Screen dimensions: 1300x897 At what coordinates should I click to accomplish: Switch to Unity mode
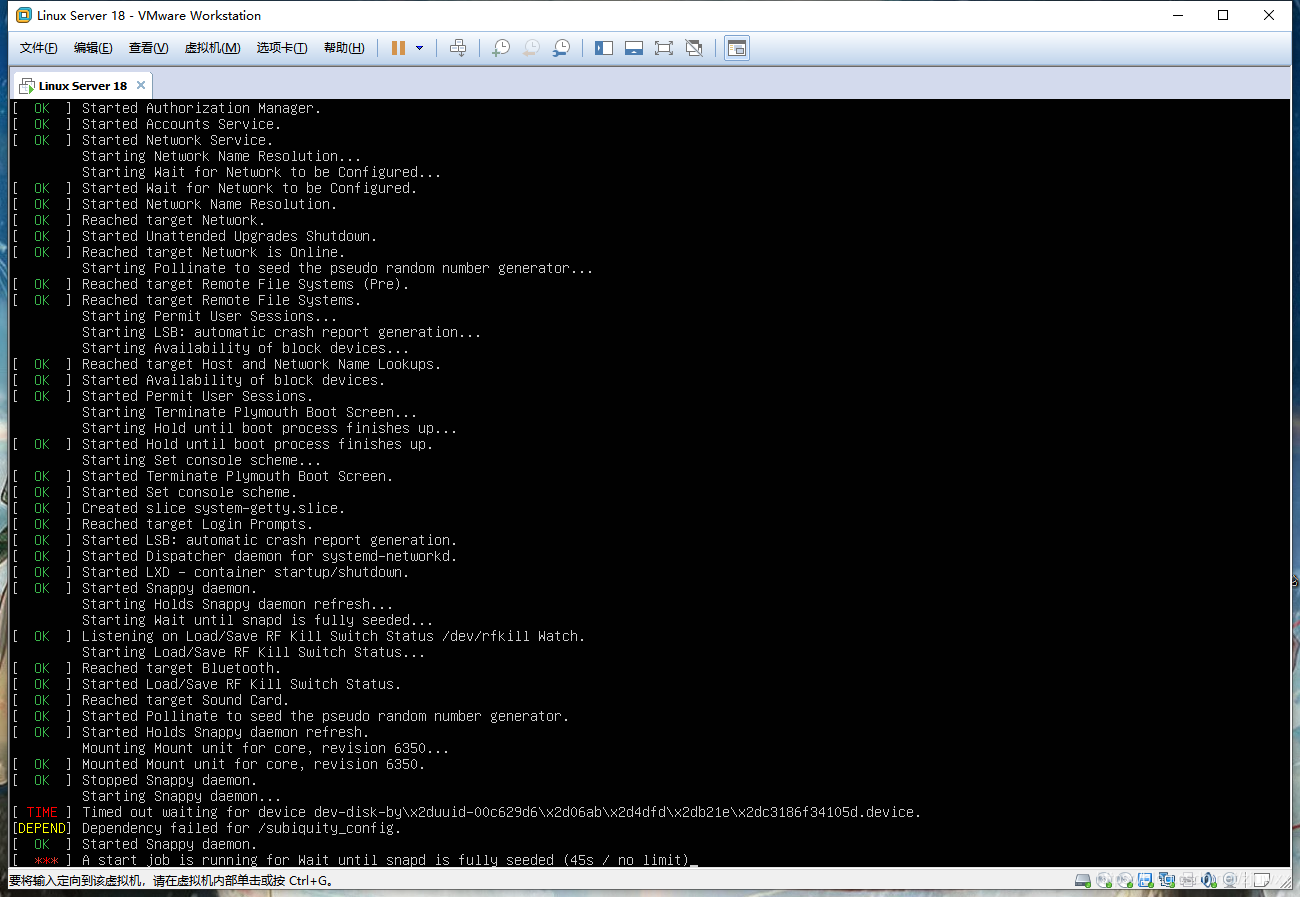694,48
